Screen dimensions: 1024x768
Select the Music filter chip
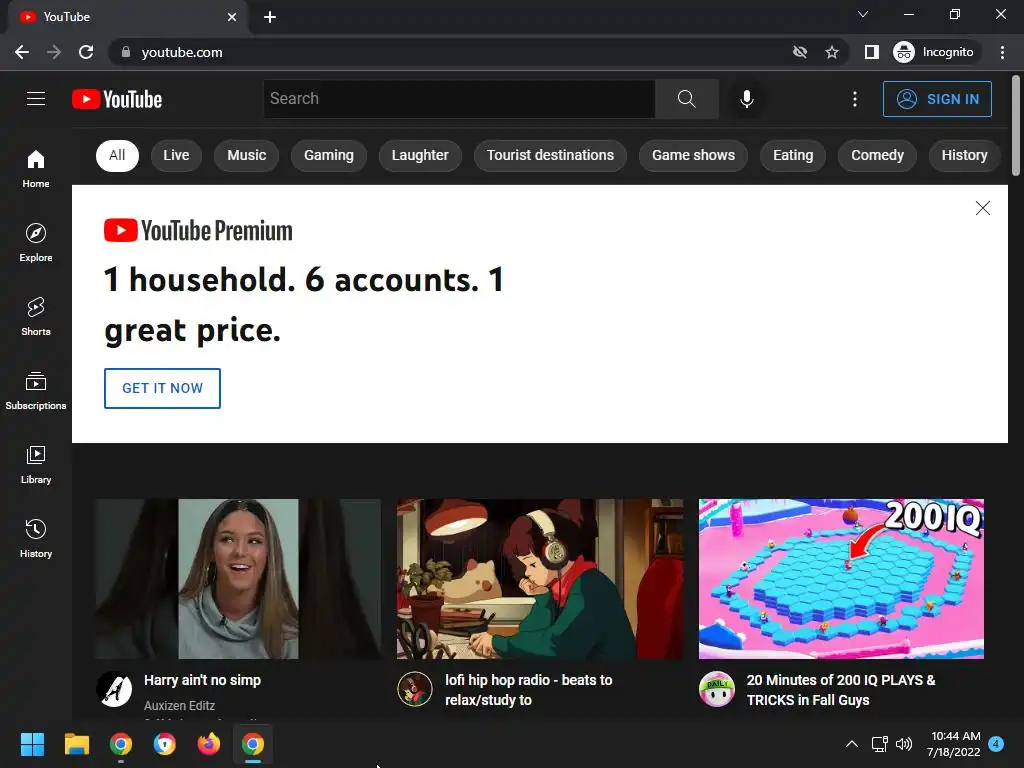pos(247,155)
